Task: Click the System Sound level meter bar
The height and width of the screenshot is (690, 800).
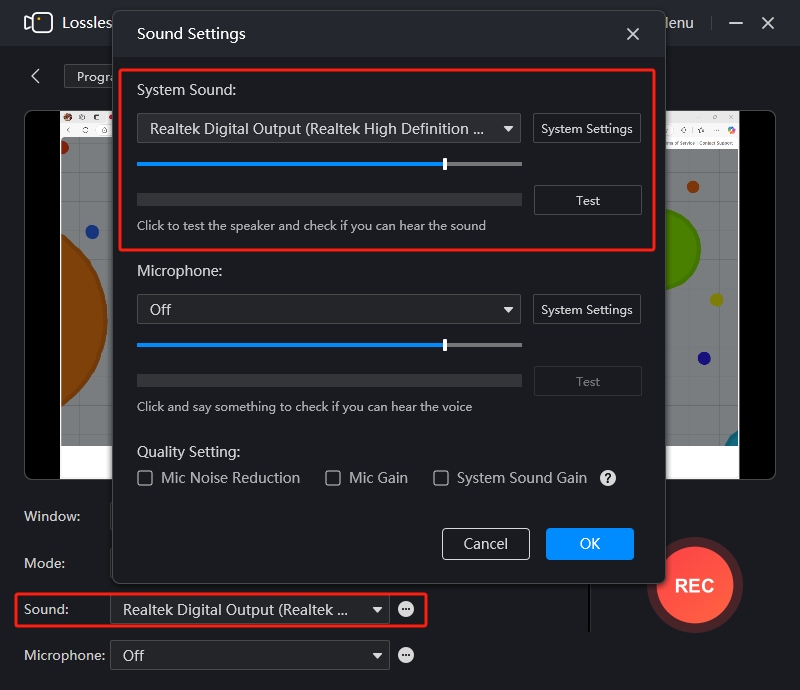Action: pyautogui.click(x=329, y=200)
